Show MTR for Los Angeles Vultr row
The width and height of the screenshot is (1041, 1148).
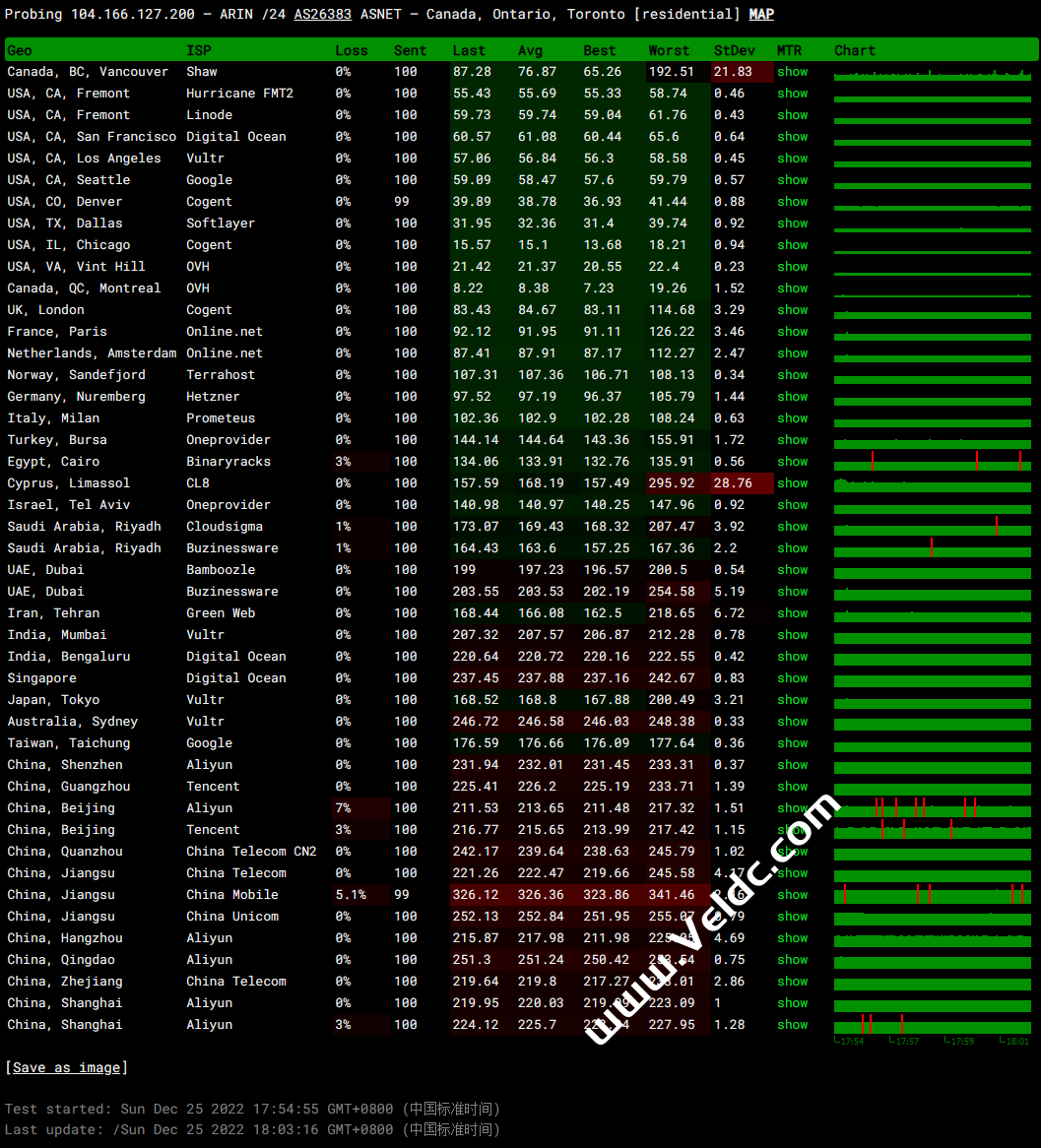792,159
